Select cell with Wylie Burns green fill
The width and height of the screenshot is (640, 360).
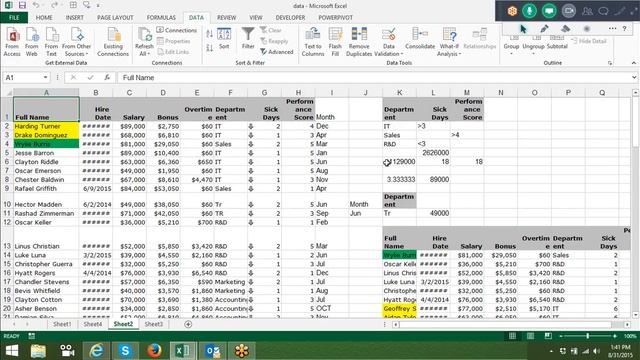pyautogui.click(x=46, y=144)
